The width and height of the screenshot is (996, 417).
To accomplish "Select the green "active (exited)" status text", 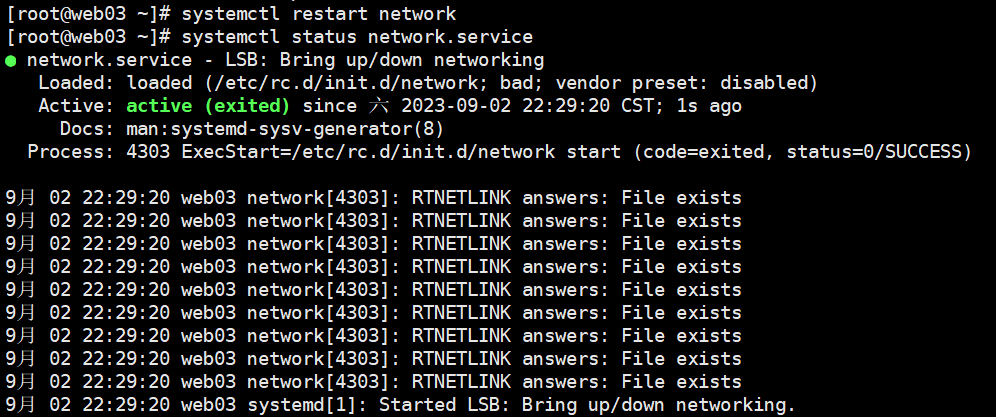I will coord(208,106).
